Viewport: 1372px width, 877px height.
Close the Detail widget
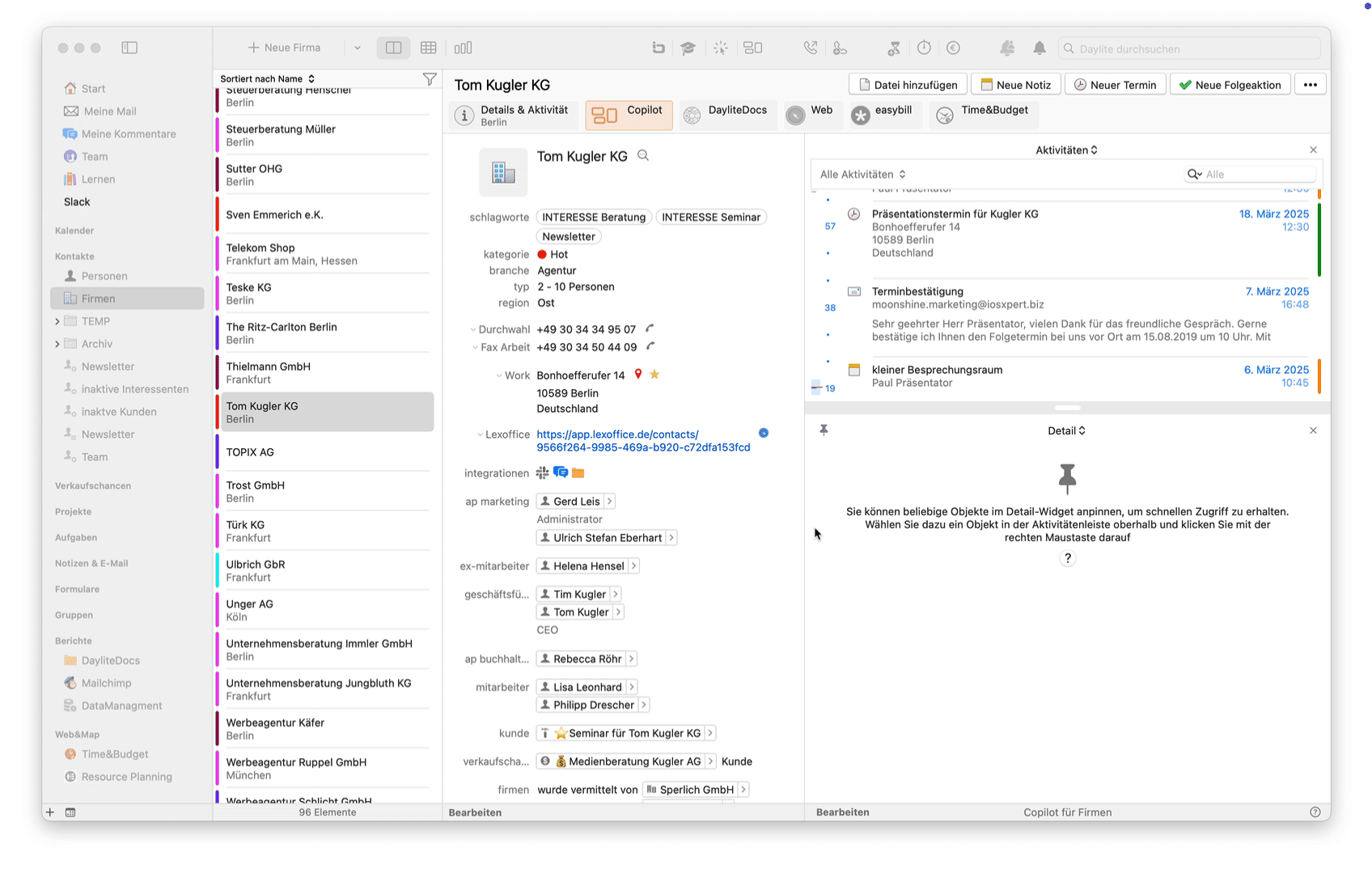[1313, 430]
